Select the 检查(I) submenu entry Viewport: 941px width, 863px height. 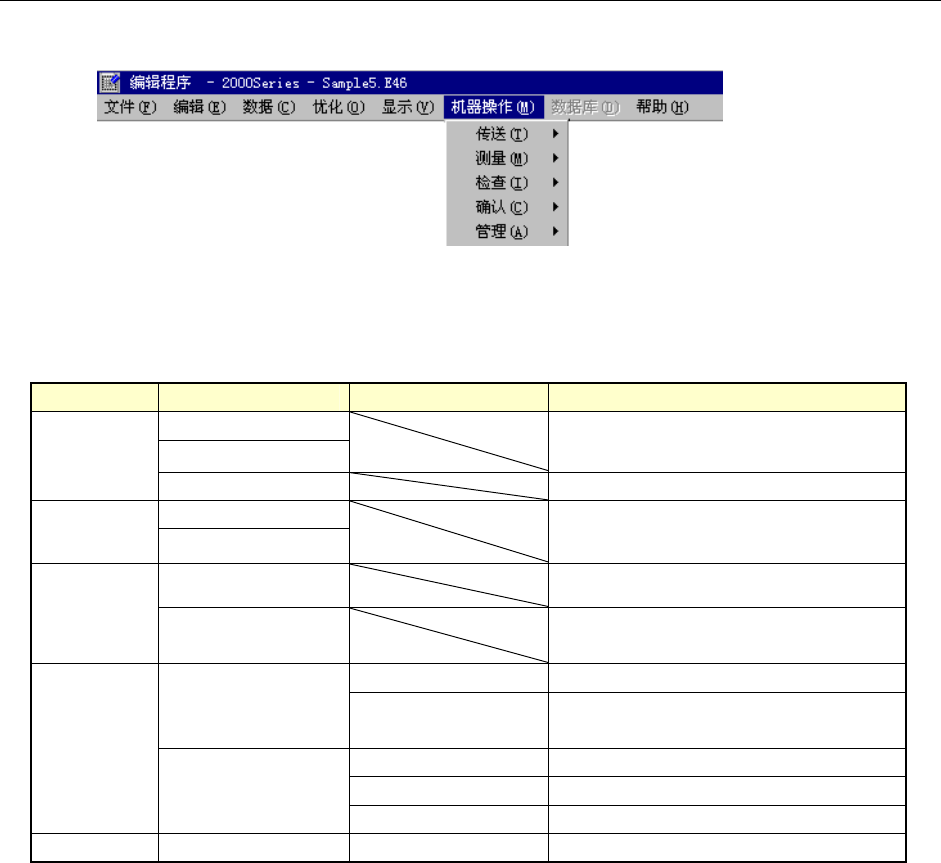(x=507, y=182)
